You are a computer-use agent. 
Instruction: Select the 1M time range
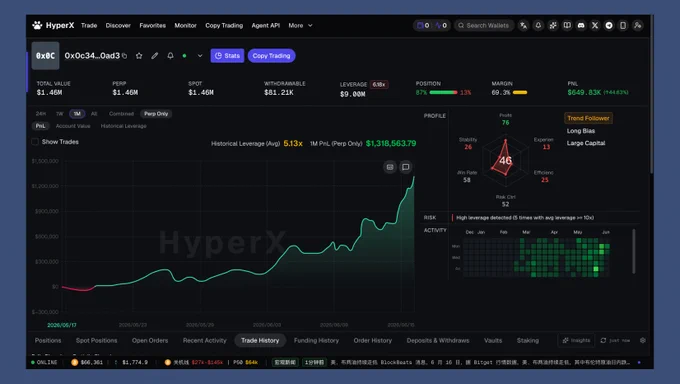77,114
